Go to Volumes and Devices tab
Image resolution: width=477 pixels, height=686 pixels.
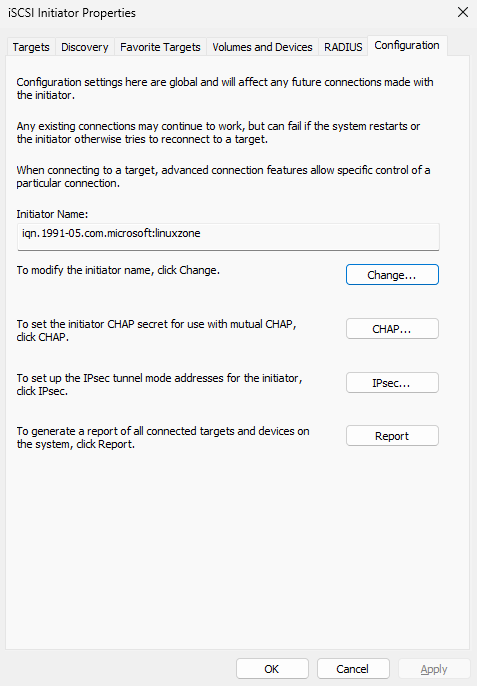pyautogui.click(x=262, y=47)
